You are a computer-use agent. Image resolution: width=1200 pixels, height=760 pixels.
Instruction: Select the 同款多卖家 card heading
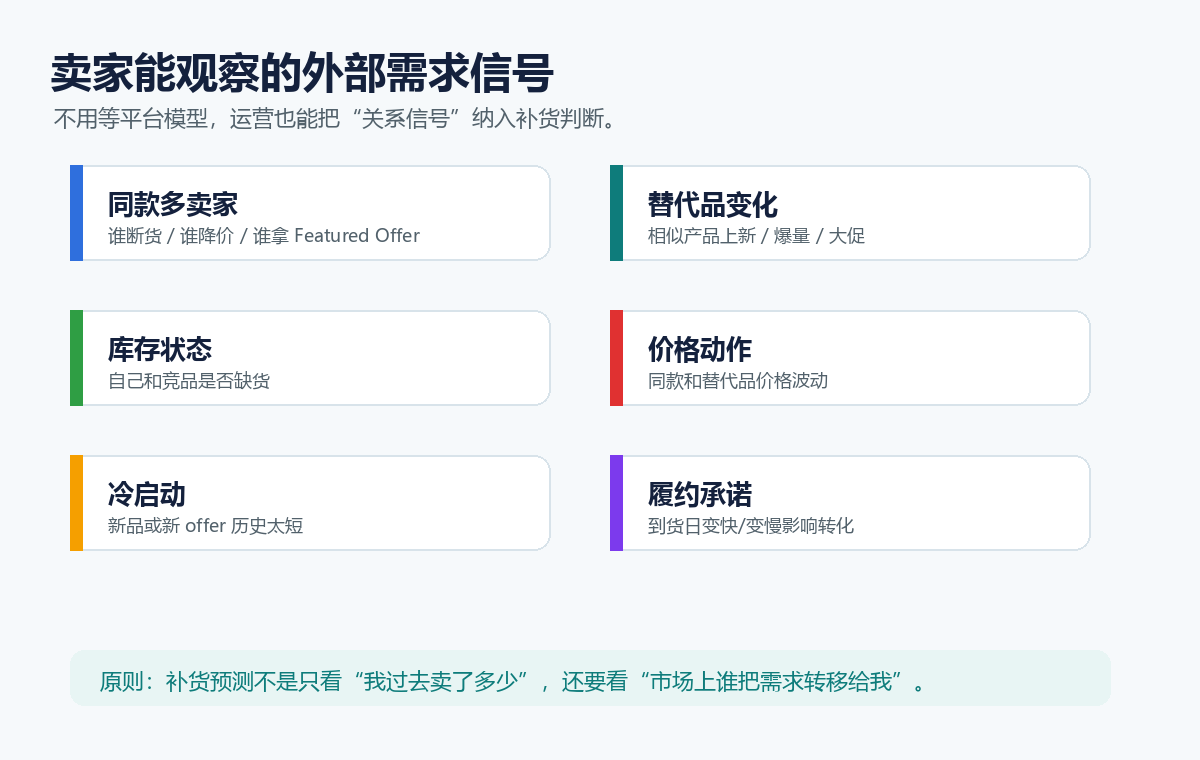(x=173, y=204)
